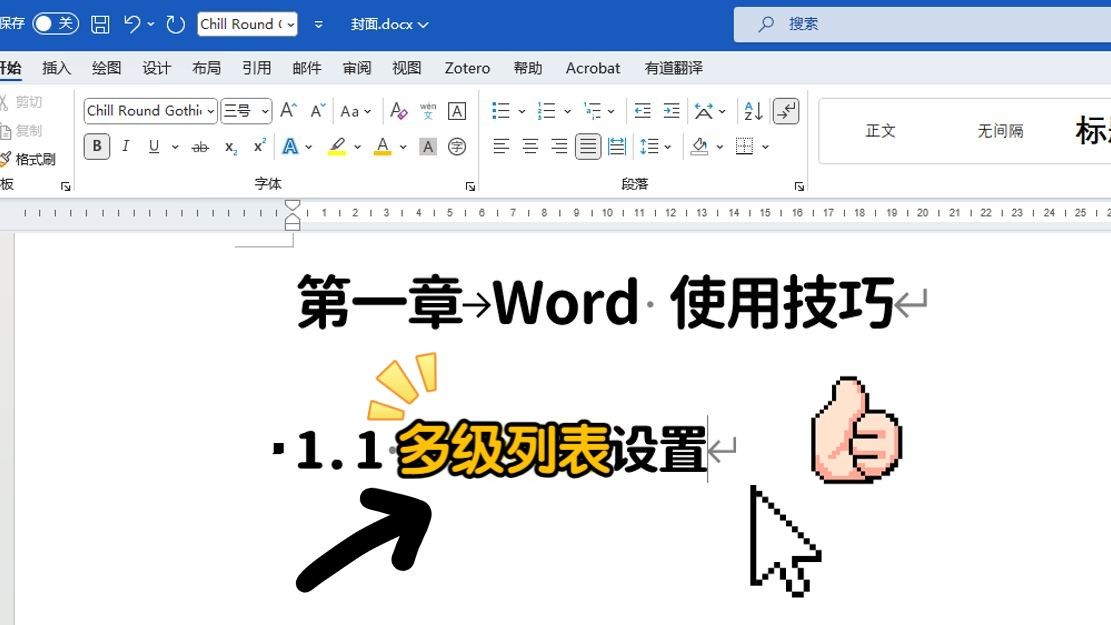Open the Acrobat tab
Image resolution: width=1111 pixels, height=625 pixels.
click(x=592, y=68)
